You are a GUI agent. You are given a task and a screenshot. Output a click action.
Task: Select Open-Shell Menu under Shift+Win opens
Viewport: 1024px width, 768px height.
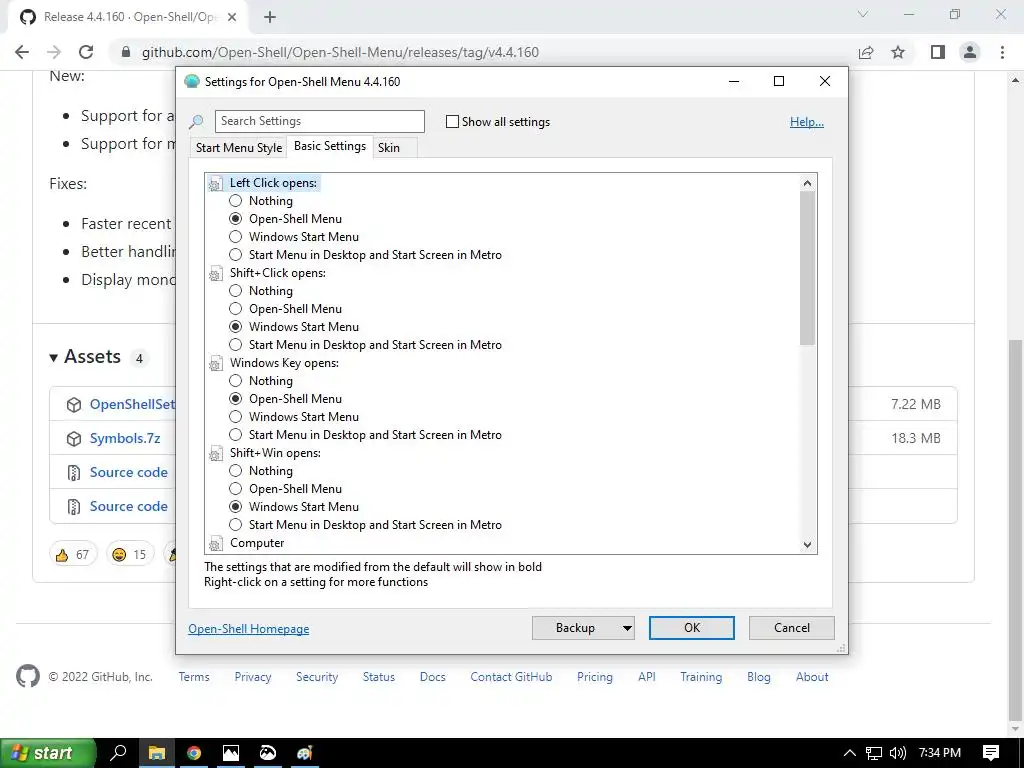(x=236, y=488)
